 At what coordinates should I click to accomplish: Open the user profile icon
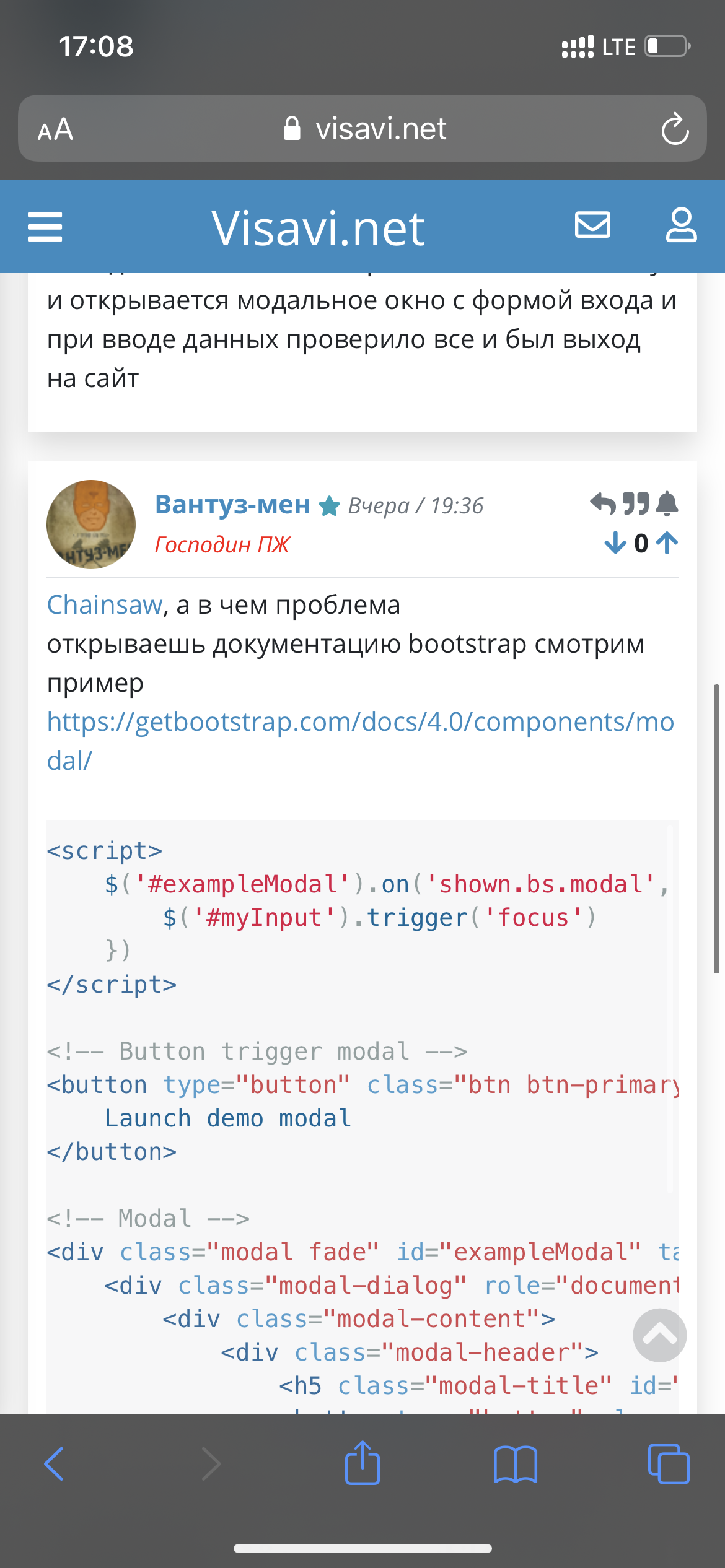pyautogui.click(x=681, y=225)
